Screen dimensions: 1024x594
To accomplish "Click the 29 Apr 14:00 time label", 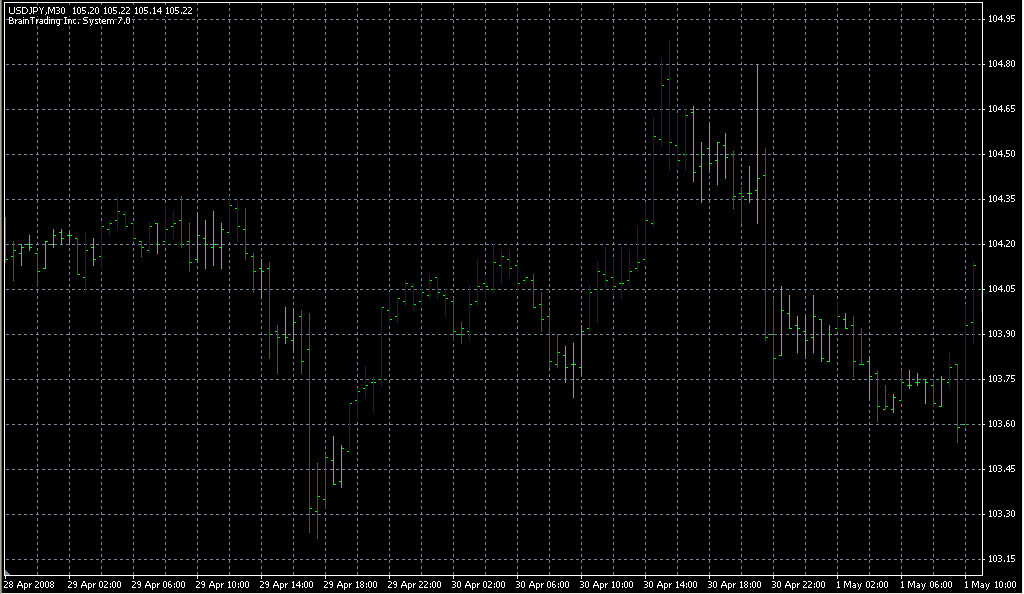I will [x=286, y=584].
